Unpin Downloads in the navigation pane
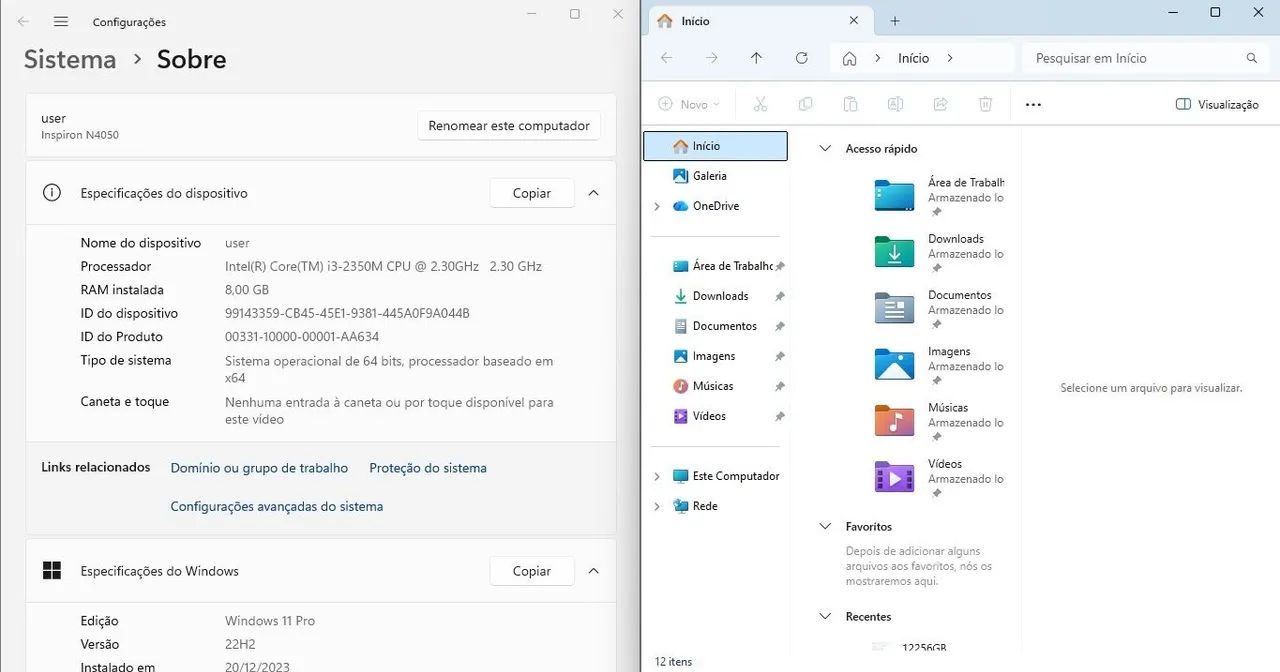 pos(780,296)
